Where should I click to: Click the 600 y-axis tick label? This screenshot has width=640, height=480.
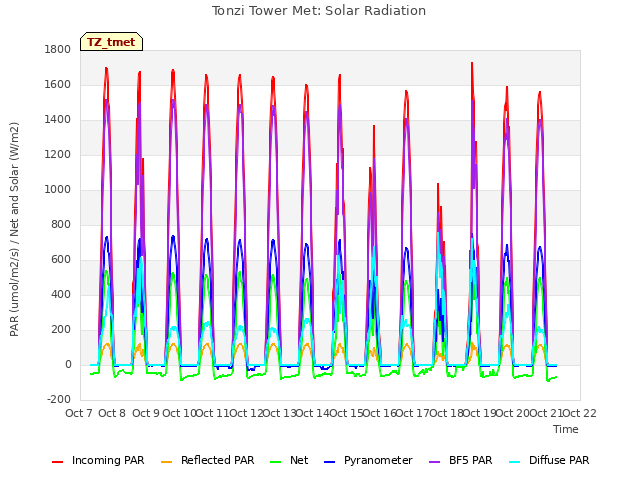61,260
